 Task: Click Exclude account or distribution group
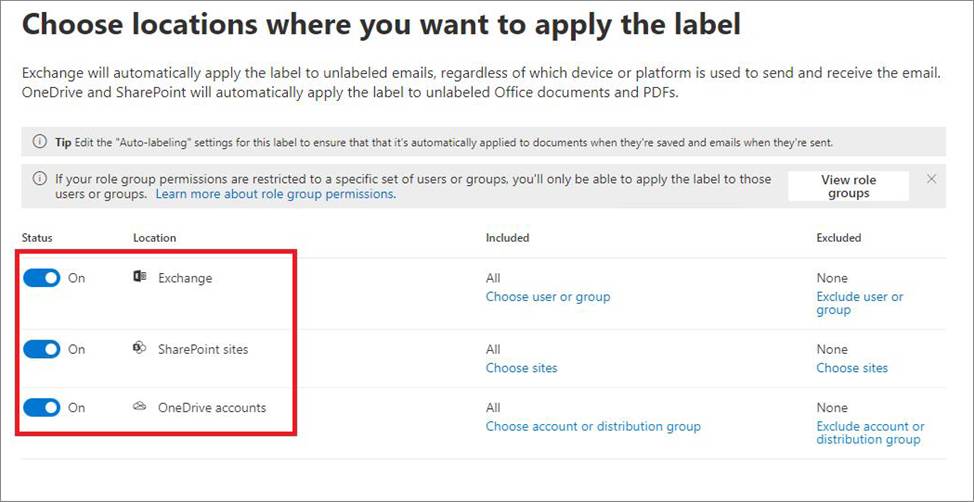869,433
